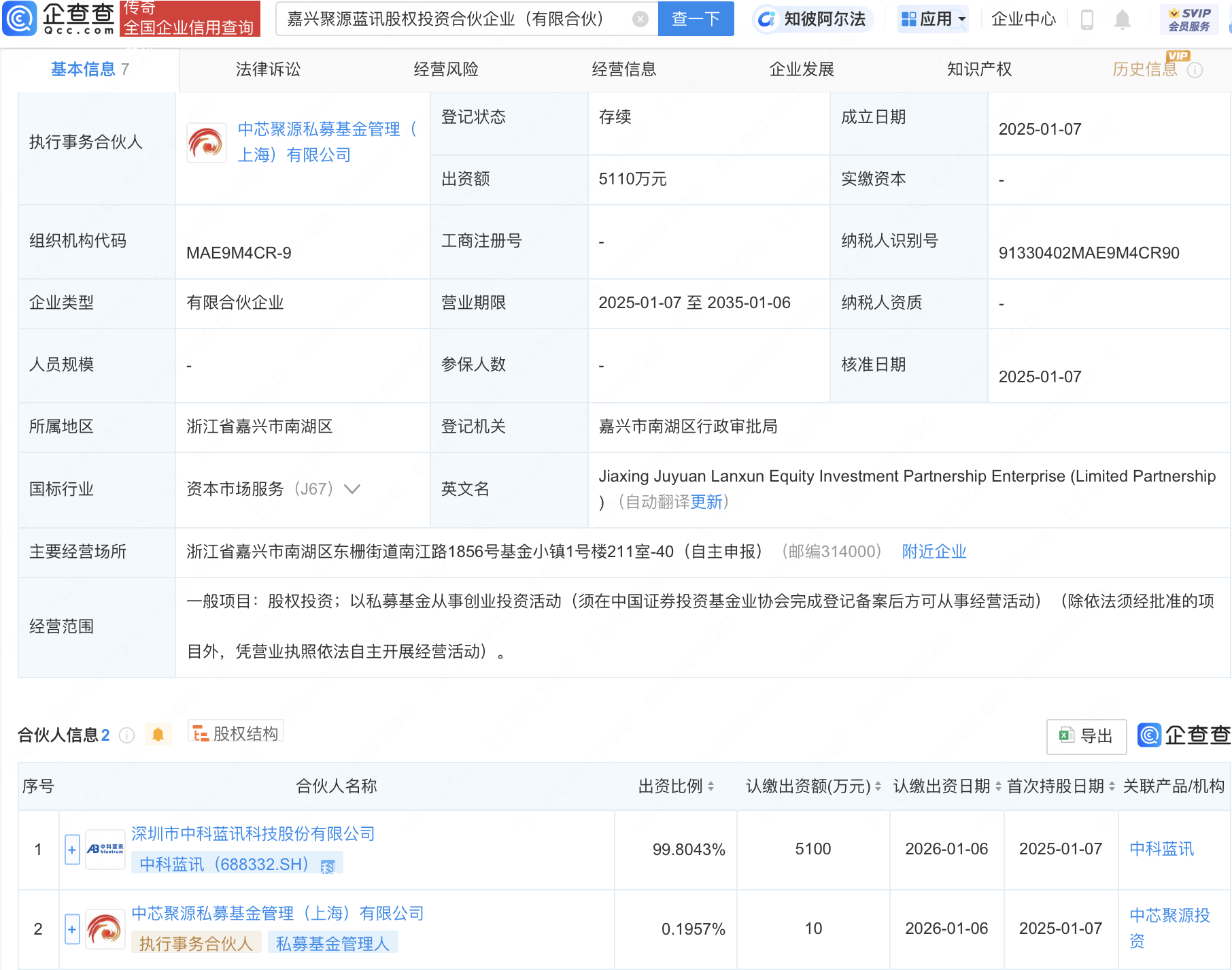Click the 执行事务合伙人 tag in row 2
This screenshot has width=1232, height=970.
196,943
